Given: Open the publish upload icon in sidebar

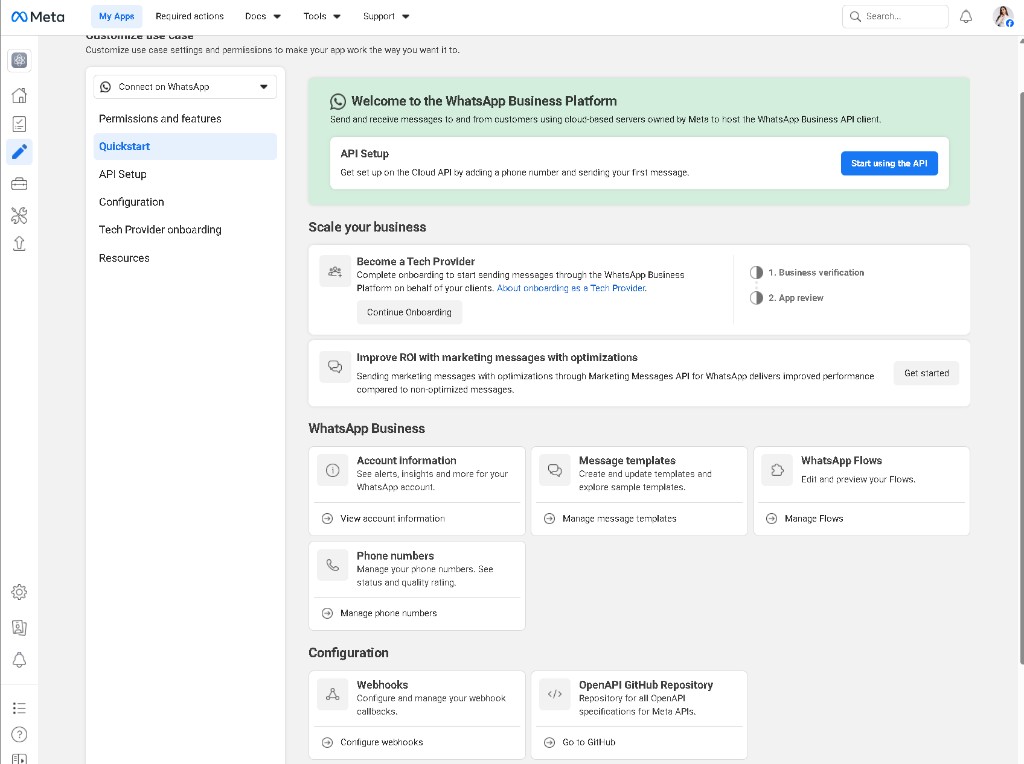Looking at the screenshot, I should 20,244.
